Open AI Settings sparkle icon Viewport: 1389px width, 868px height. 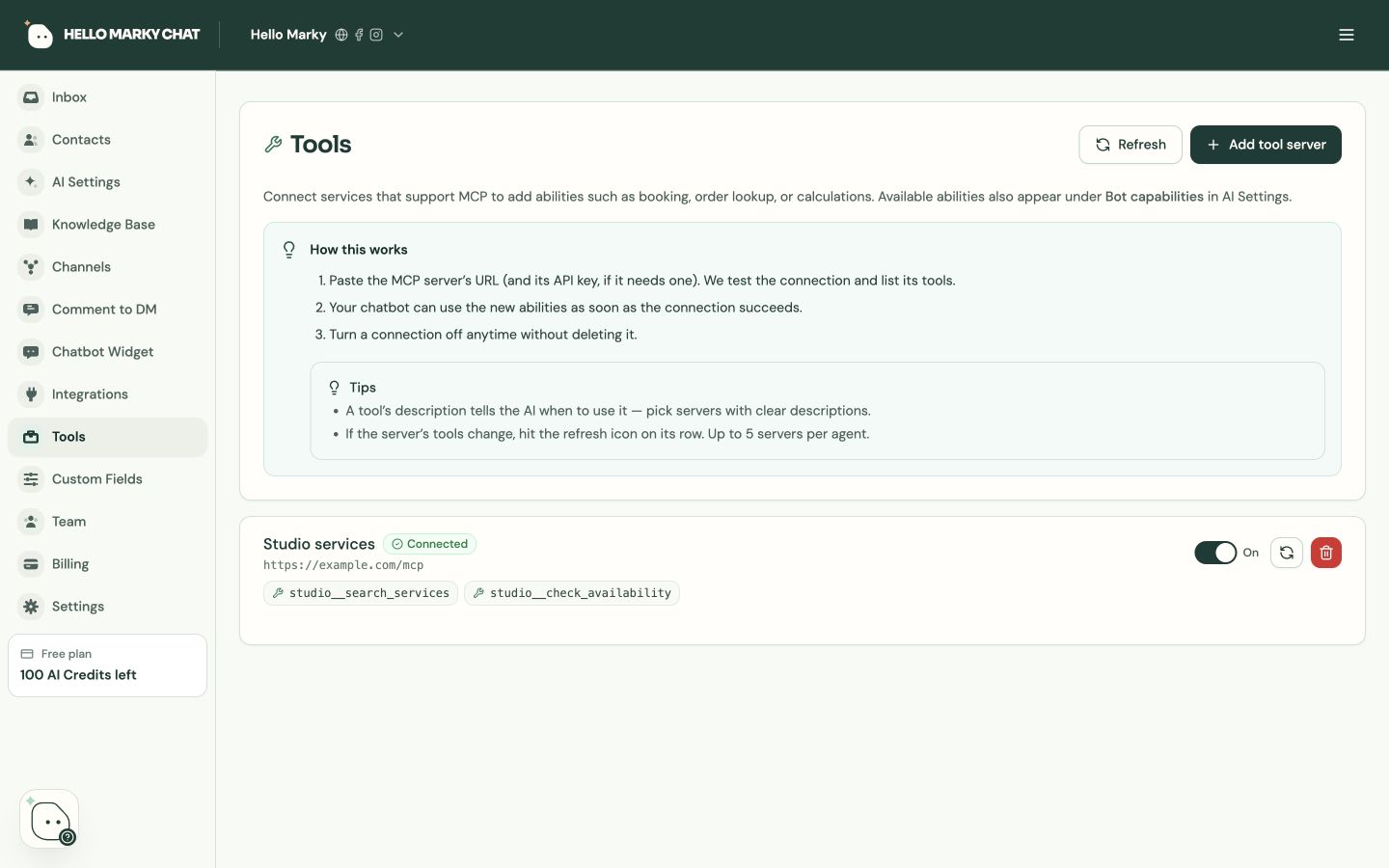pos(31,182)
